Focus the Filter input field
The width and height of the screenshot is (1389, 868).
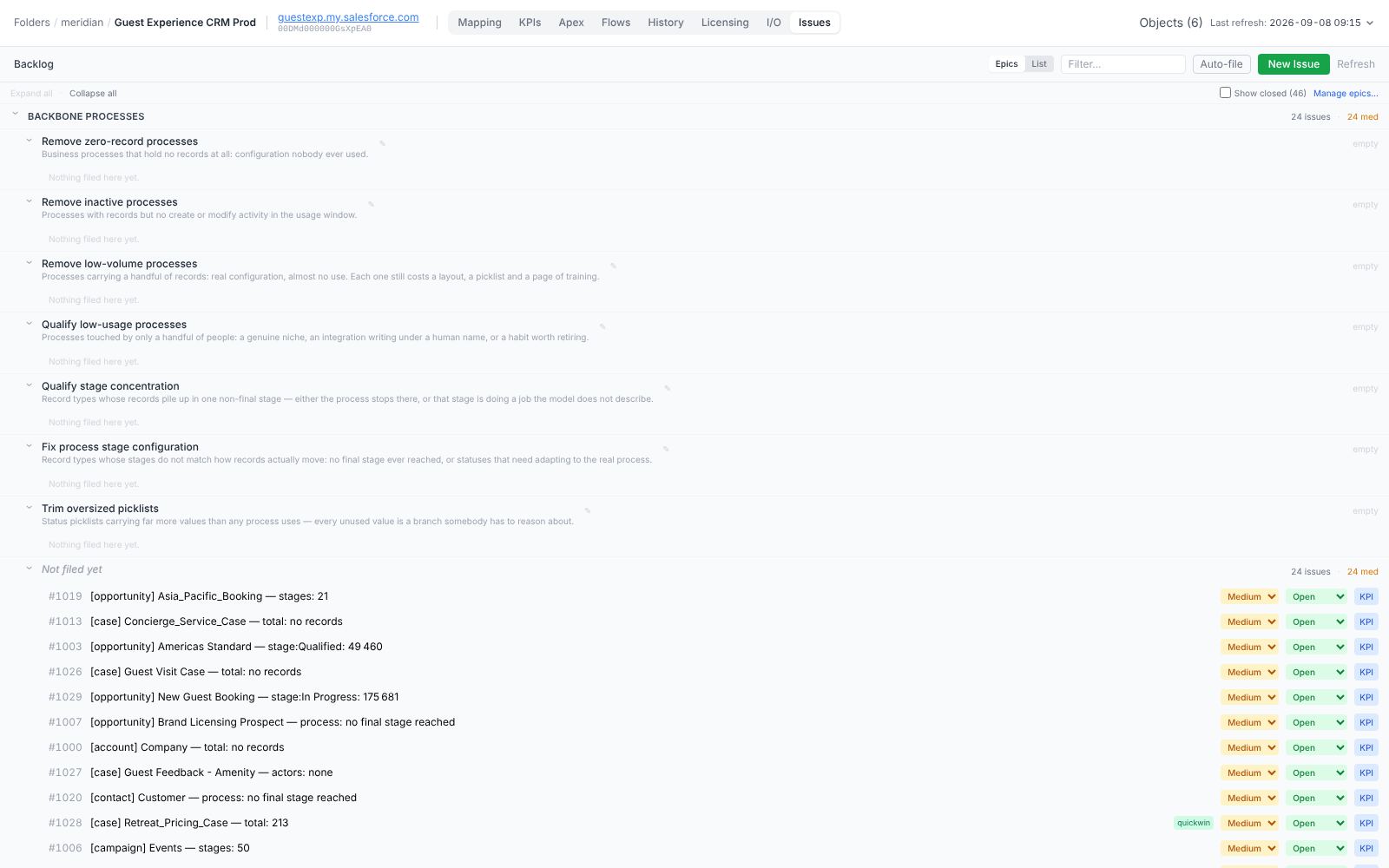[x=1122, y=64]
